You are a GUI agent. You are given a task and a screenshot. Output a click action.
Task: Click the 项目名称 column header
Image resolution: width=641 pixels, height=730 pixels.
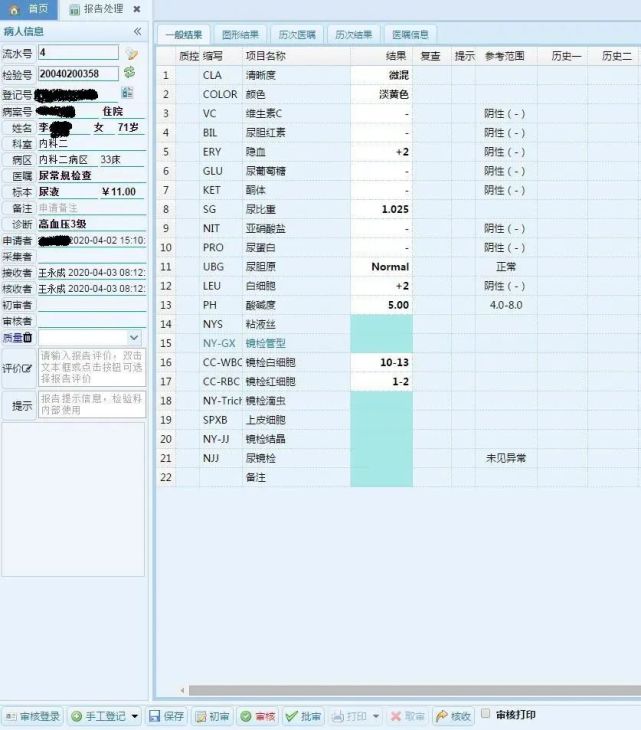coord(296,56)
